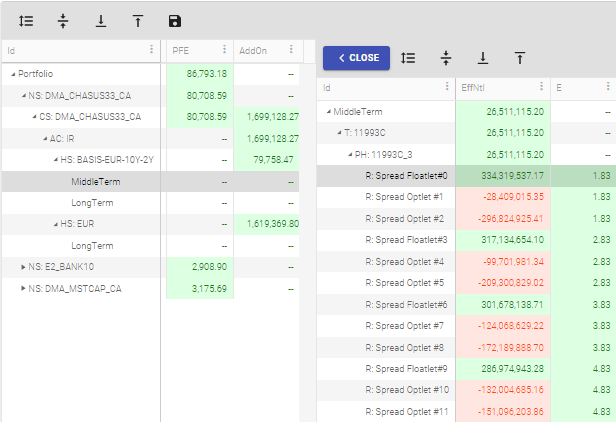The height and width of the screenshot is (422, 616).
Task: Select row R: Spread Floatlet#0
Action: tap(466, 176)
